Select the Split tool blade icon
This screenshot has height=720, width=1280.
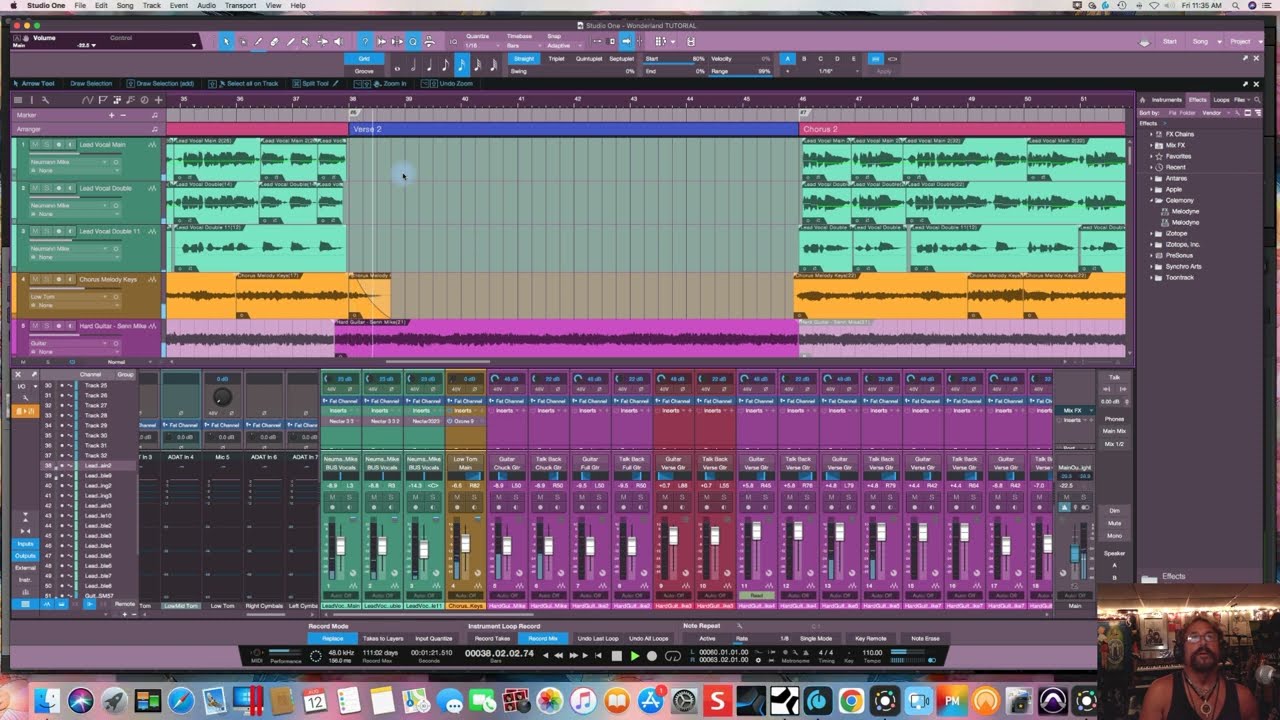[259, 42]
